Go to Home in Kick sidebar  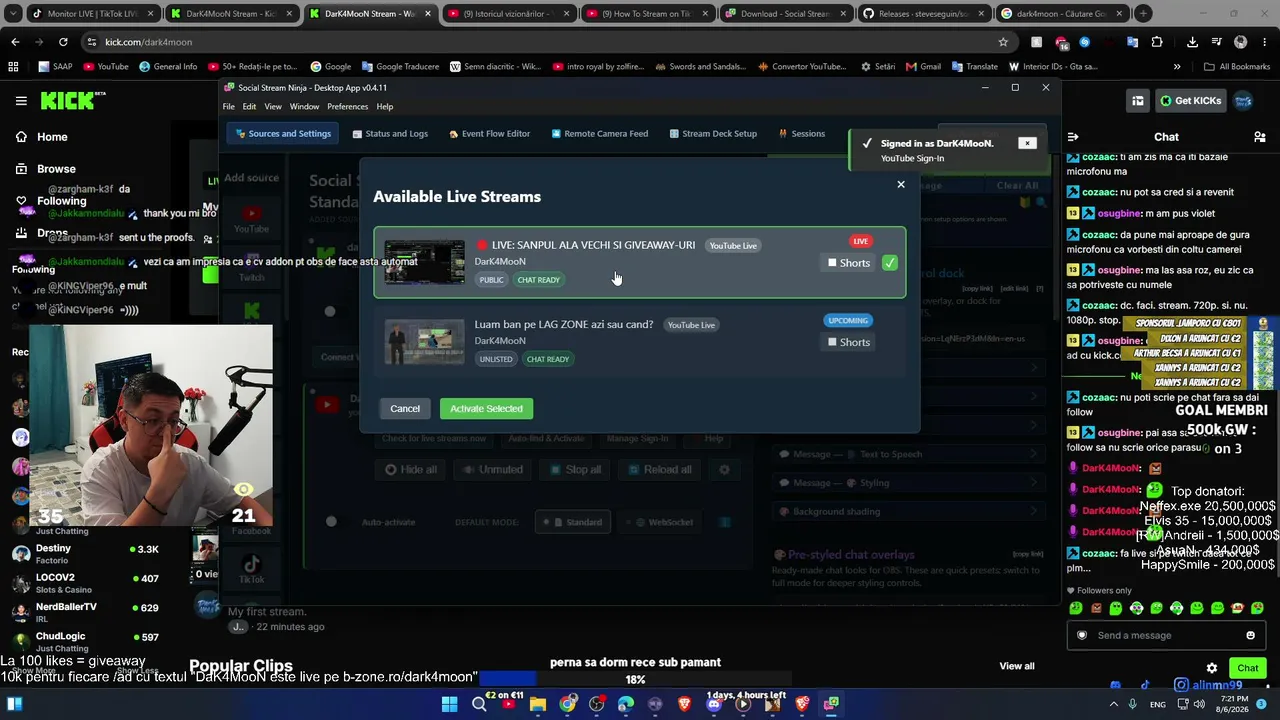[42, 137]
